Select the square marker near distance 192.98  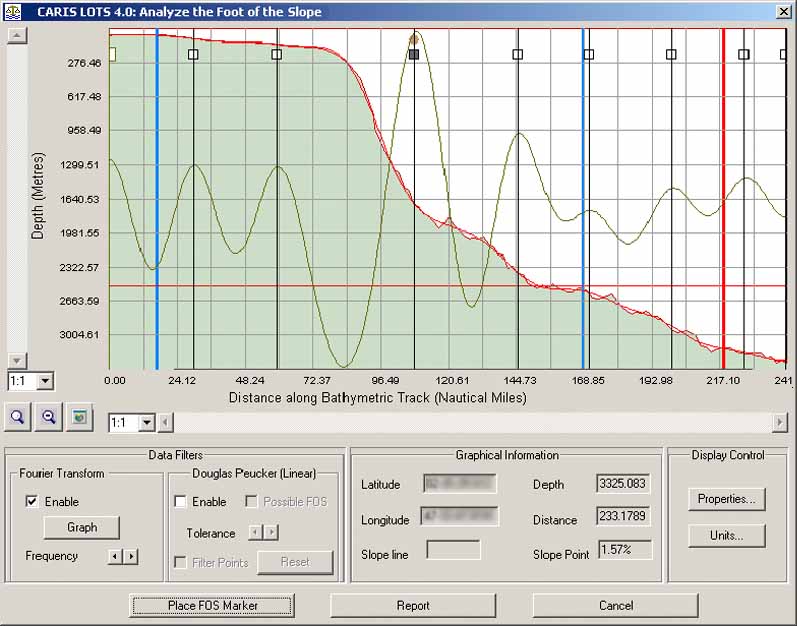tap(671, 54)
